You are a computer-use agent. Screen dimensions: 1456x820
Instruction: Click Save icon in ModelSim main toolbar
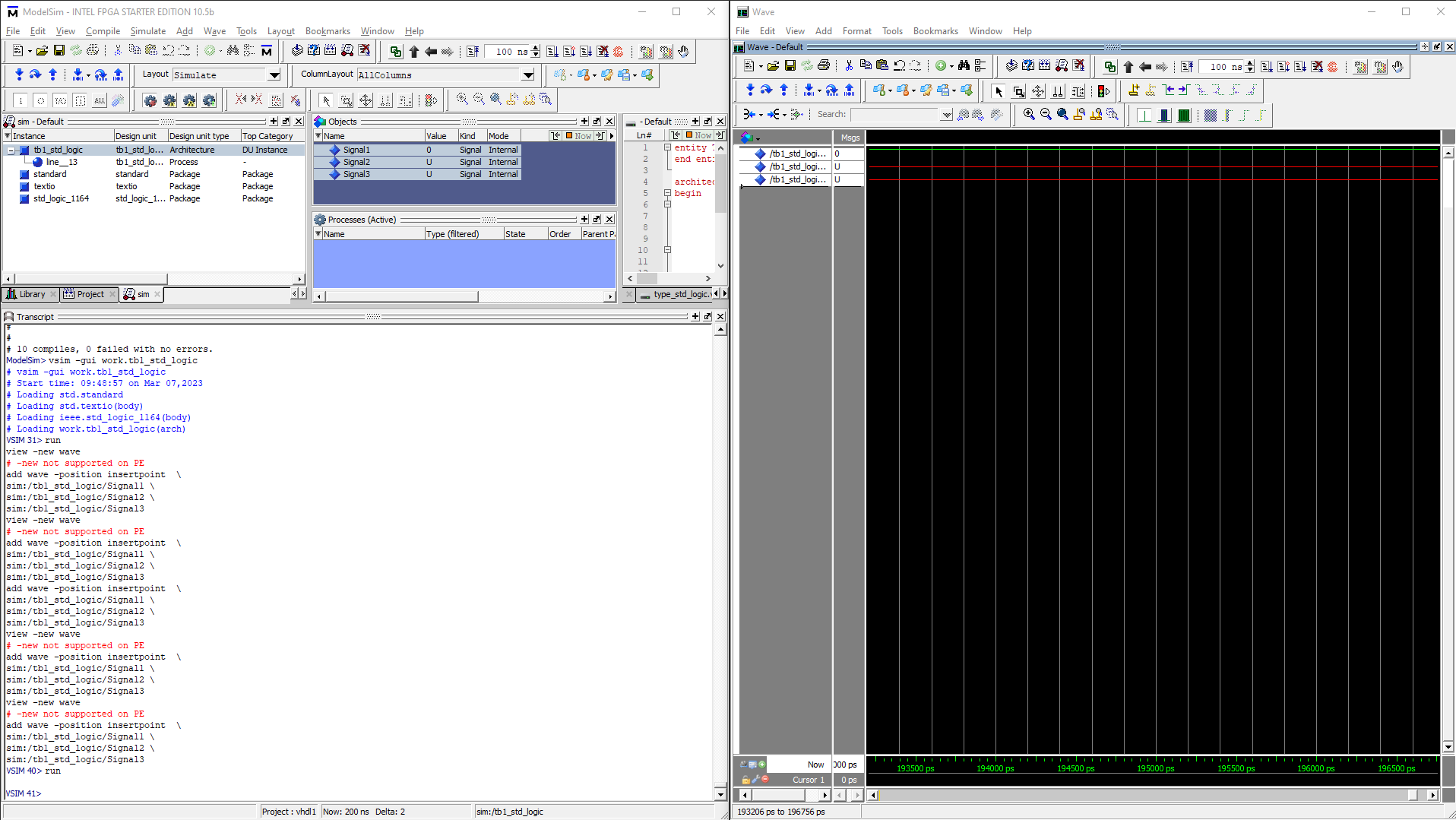(x=59, y=51)
